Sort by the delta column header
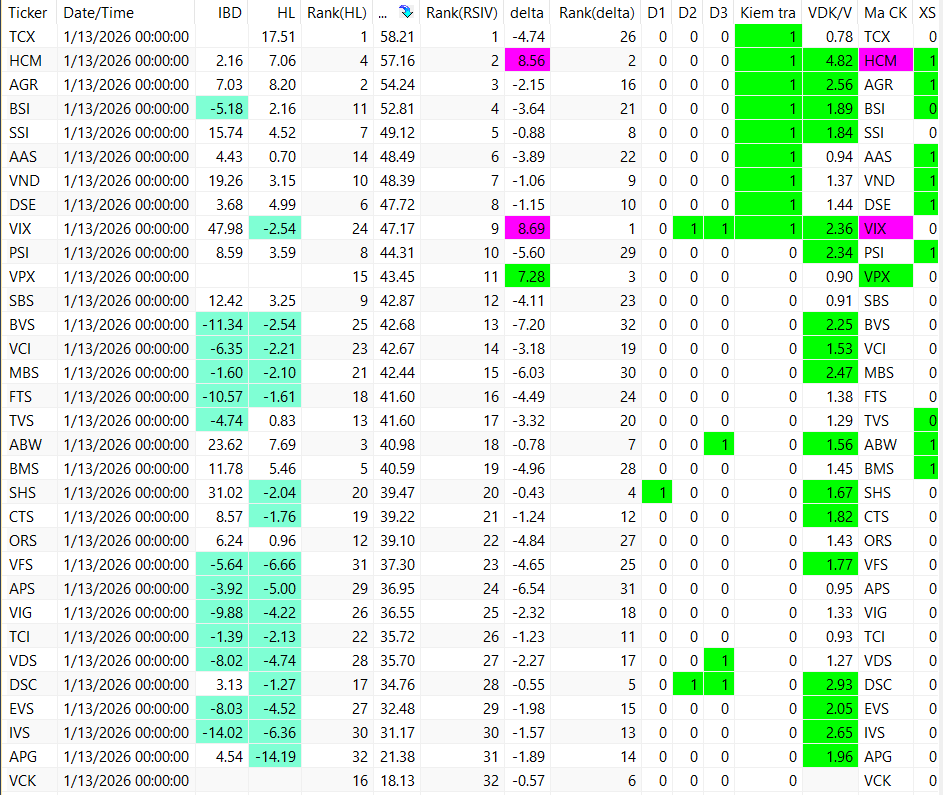Image resolution: width=943 pixels, height=795 pixels. (526, 13)
